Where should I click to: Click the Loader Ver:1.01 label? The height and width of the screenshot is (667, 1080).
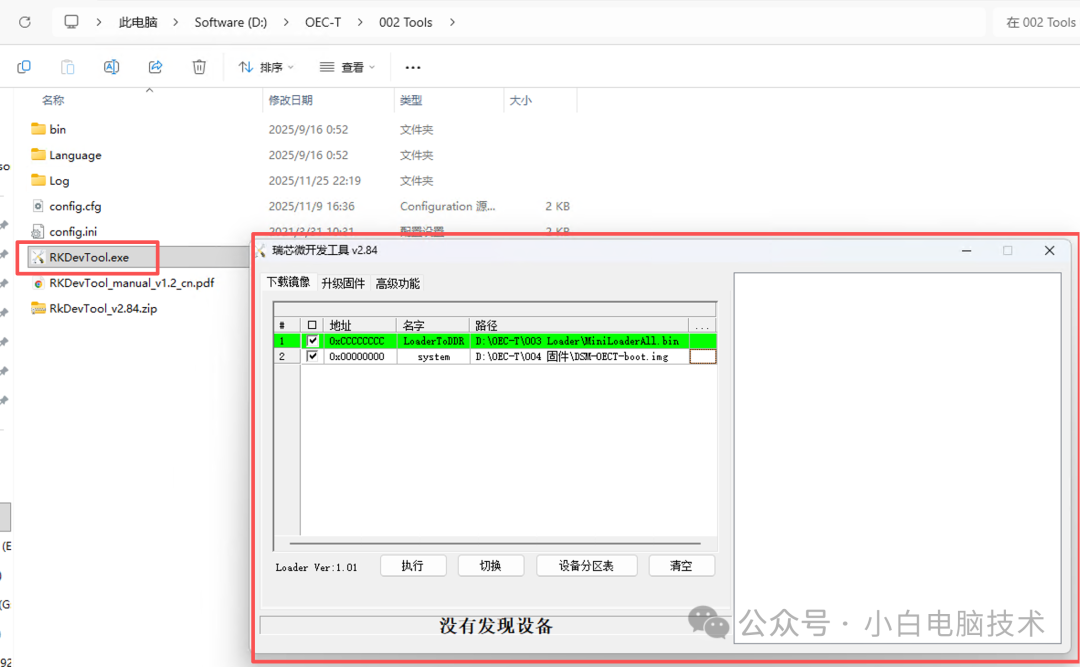(316, 567)
